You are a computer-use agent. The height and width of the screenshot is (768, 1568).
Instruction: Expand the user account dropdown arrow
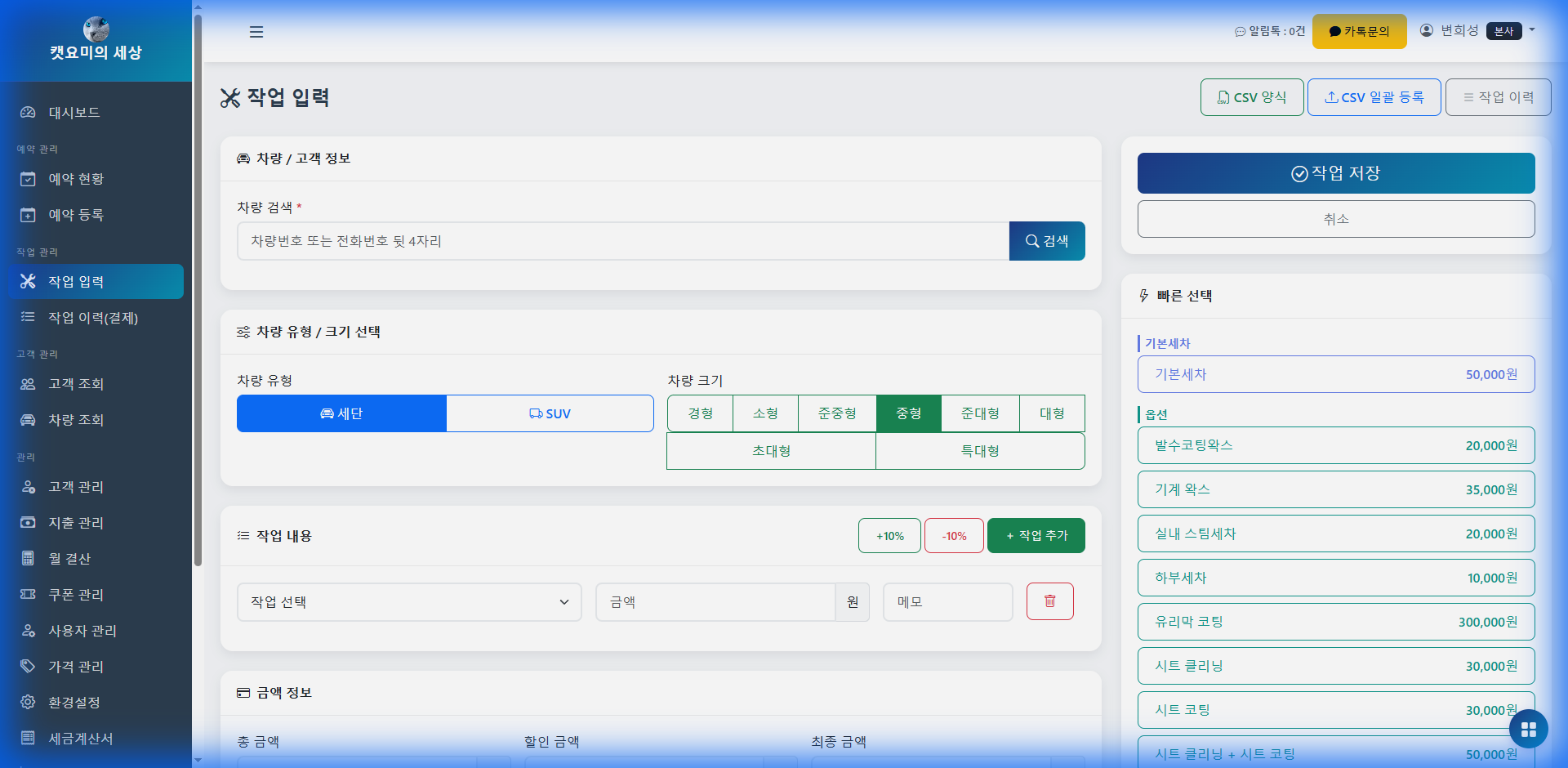1532,30
